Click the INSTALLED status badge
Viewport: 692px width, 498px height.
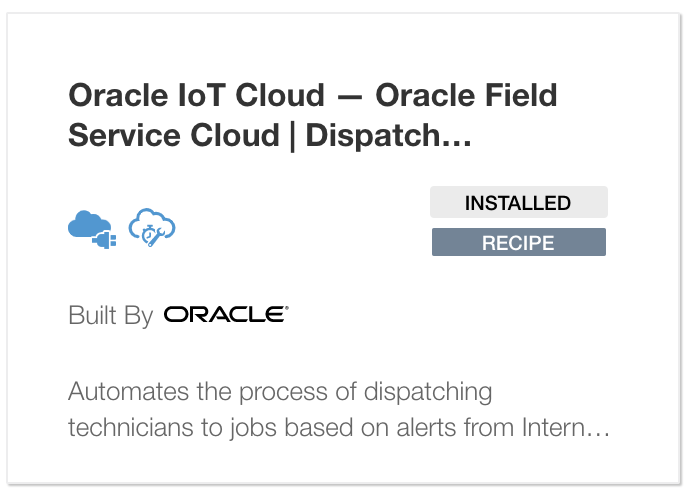[x=518, y=203]
